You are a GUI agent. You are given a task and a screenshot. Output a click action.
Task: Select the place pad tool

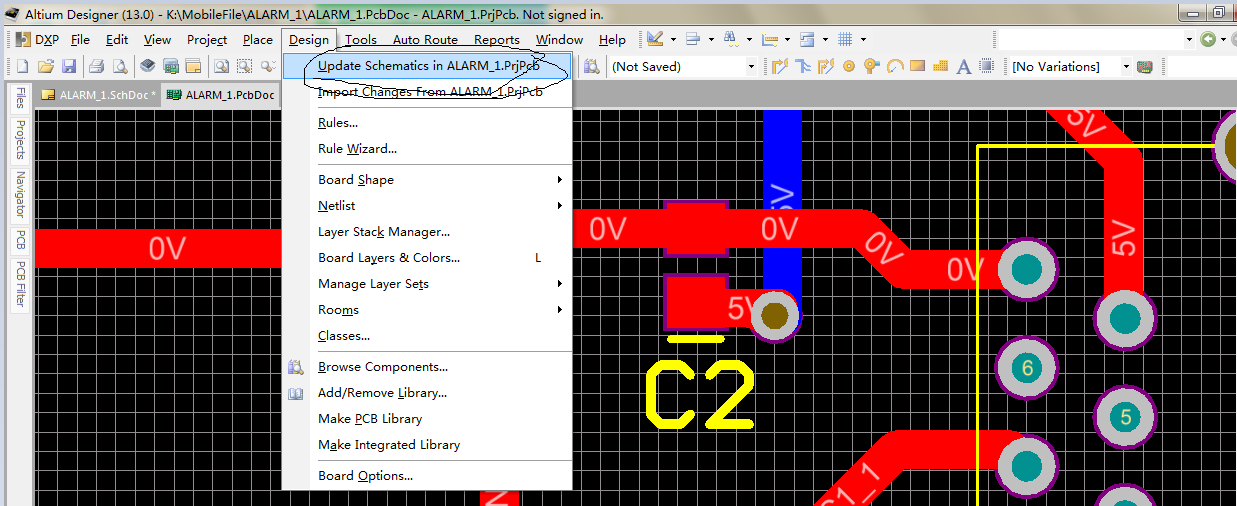(x=849, y=66)
